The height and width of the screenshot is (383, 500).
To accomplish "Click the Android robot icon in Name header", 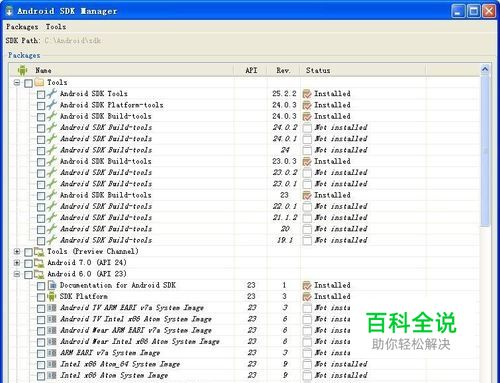I will pos(22,70).
